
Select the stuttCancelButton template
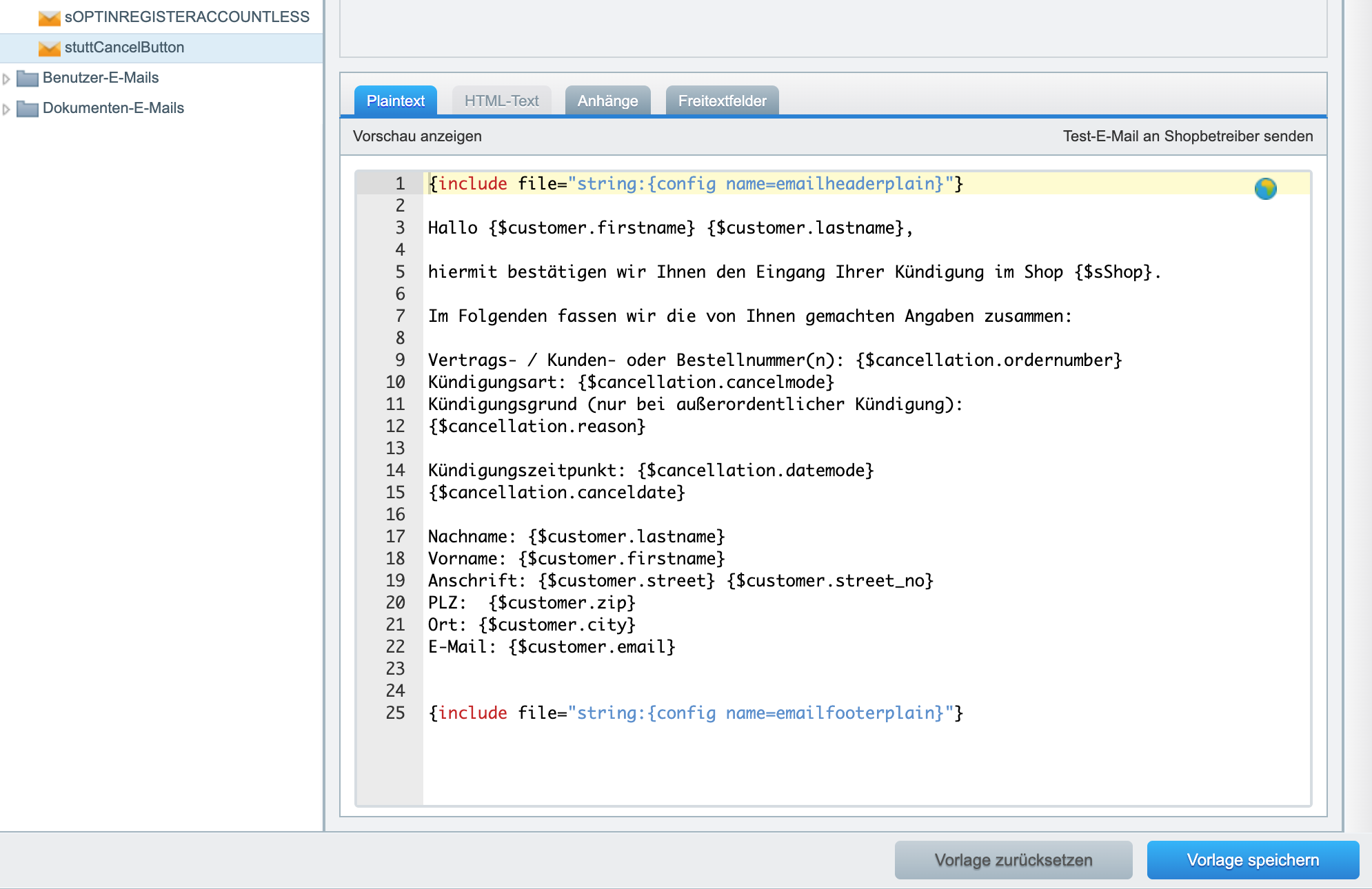(x=124, y=48)
